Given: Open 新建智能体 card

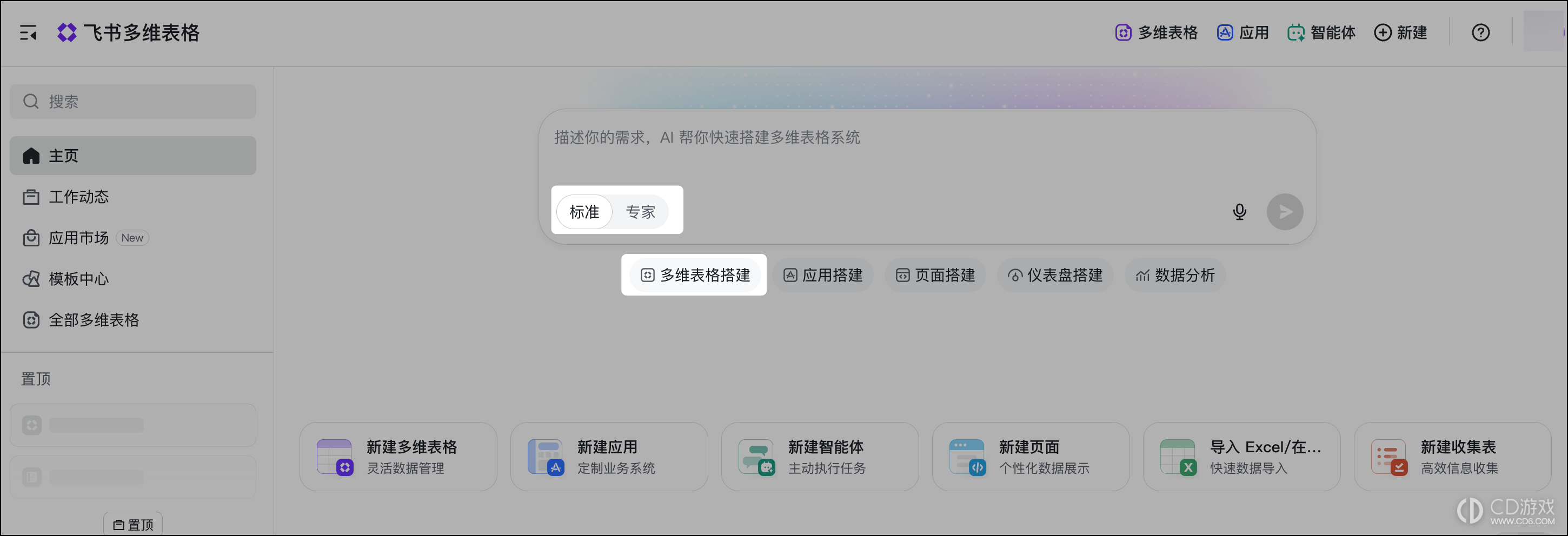Looking at the screenshot, I should point(820,457).
